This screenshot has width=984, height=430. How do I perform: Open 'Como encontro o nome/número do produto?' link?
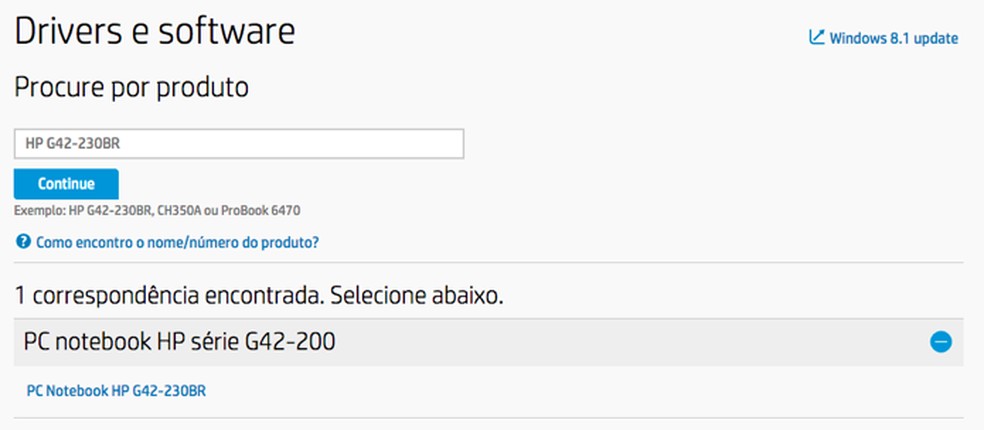tap(177, 242)
